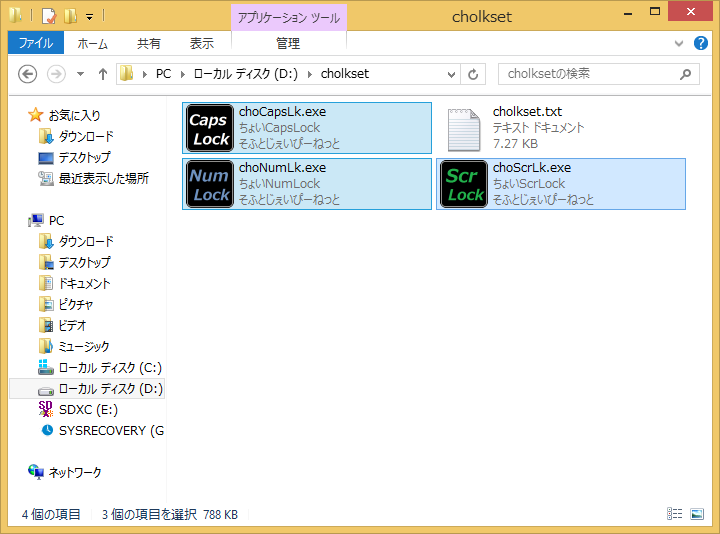Click the 7.27 KB file size text
This screenshot has height=534, width=720.
515,144
